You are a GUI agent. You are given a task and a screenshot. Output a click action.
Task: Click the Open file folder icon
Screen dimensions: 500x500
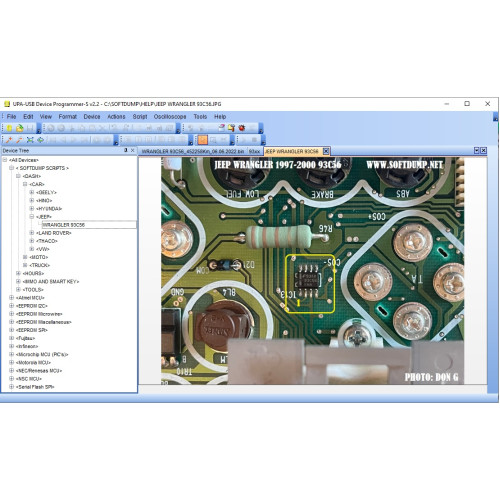point(20,128)
